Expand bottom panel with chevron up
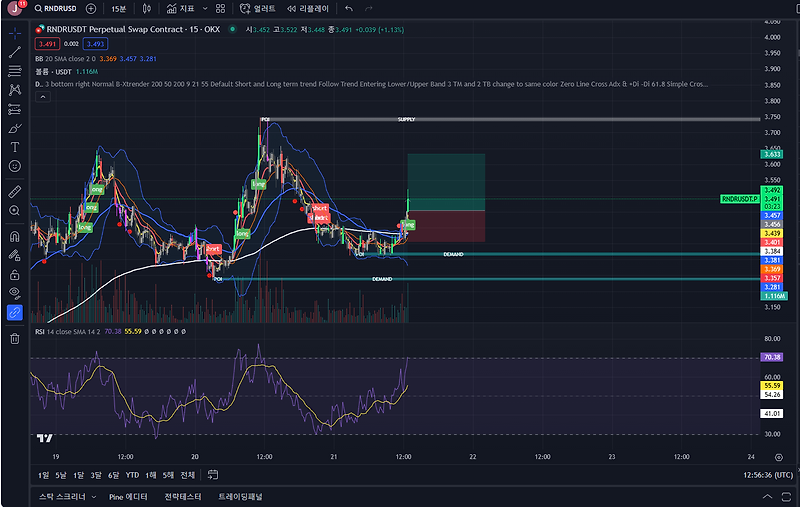 tap(767, 497)
